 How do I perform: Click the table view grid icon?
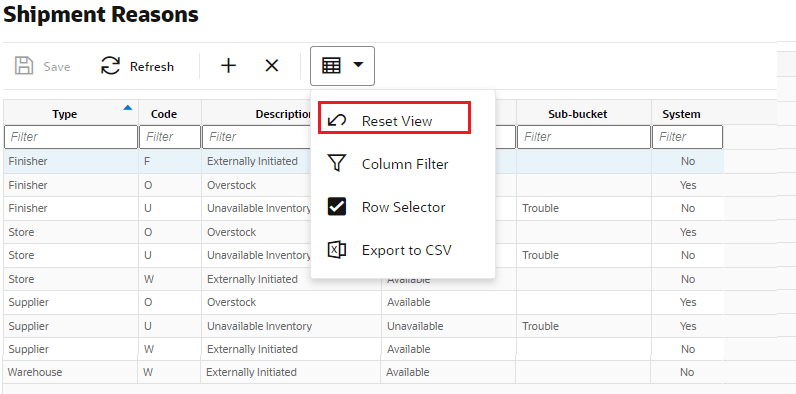coord(331,65)
